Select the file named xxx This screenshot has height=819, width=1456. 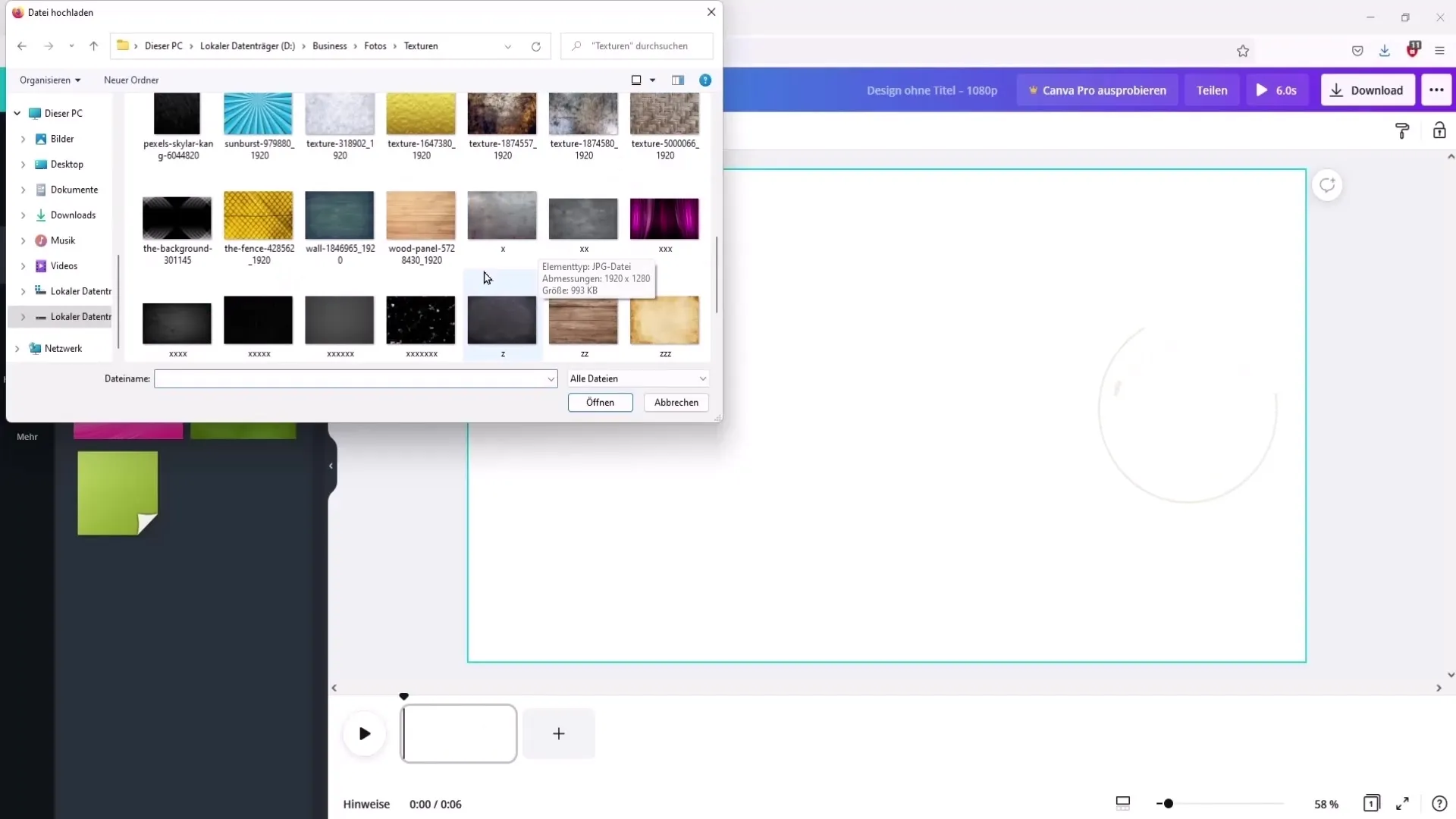point(664,224)
